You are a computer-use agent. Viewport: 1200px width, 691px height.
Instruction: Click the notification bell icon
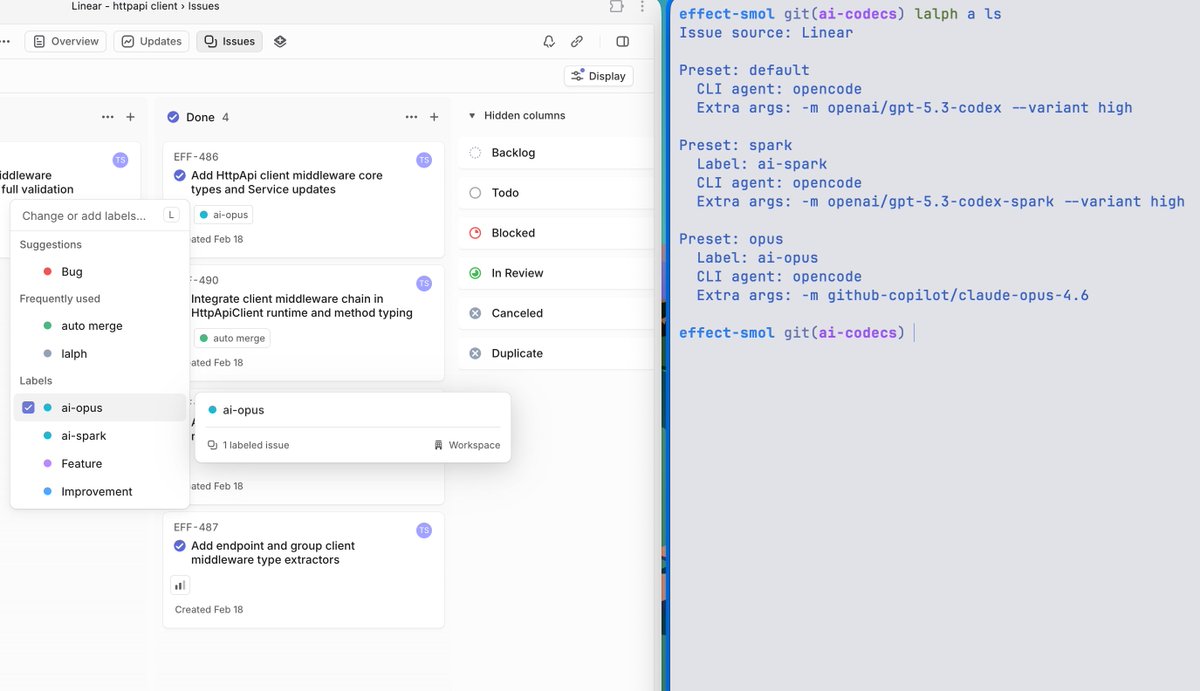tap(549, 41)
